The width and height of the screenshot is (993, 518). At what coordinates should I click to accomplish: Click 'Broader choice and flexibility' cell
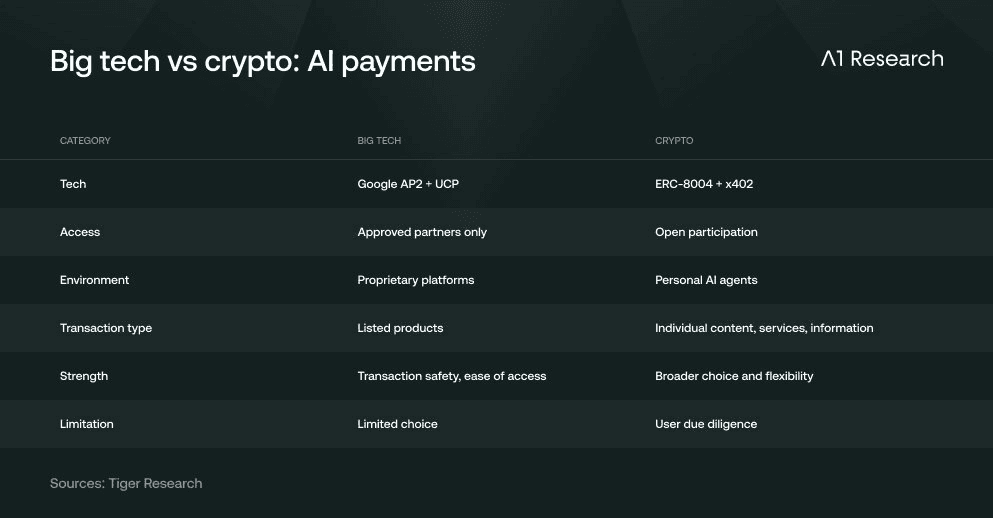pos(734,376)
